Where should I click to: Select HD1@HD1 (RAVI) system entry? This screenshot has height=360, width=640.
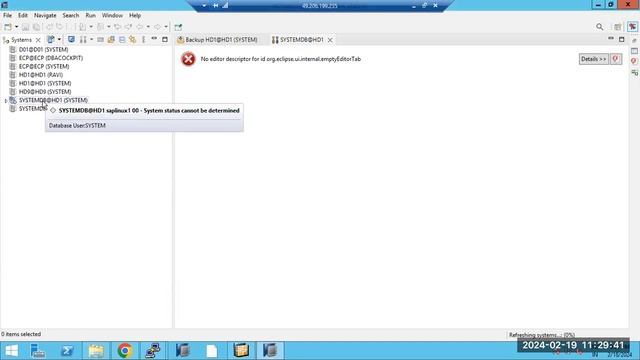click(x=36, y=75)
